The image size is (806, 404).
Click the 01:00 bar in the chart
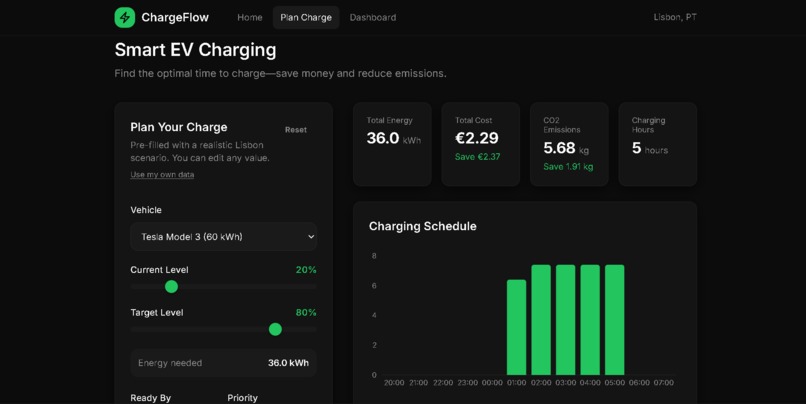tap(517, 327)
